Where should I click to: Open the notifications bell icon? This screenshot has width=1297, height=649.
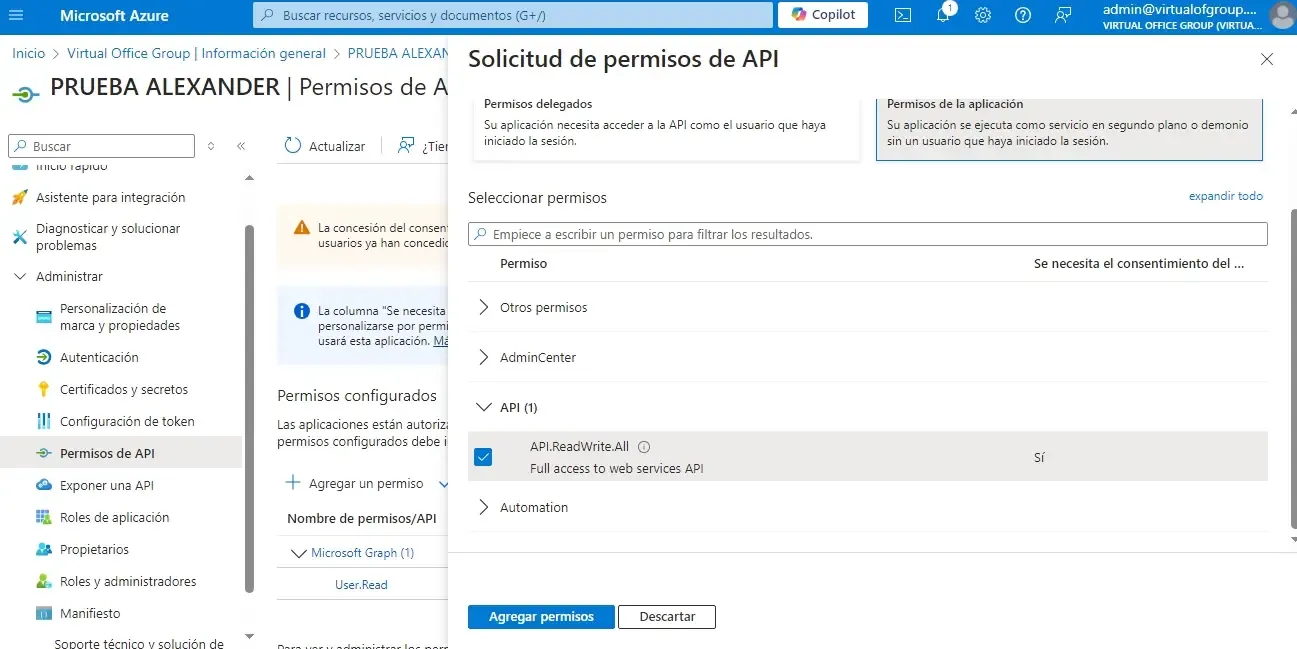point(943,15)
